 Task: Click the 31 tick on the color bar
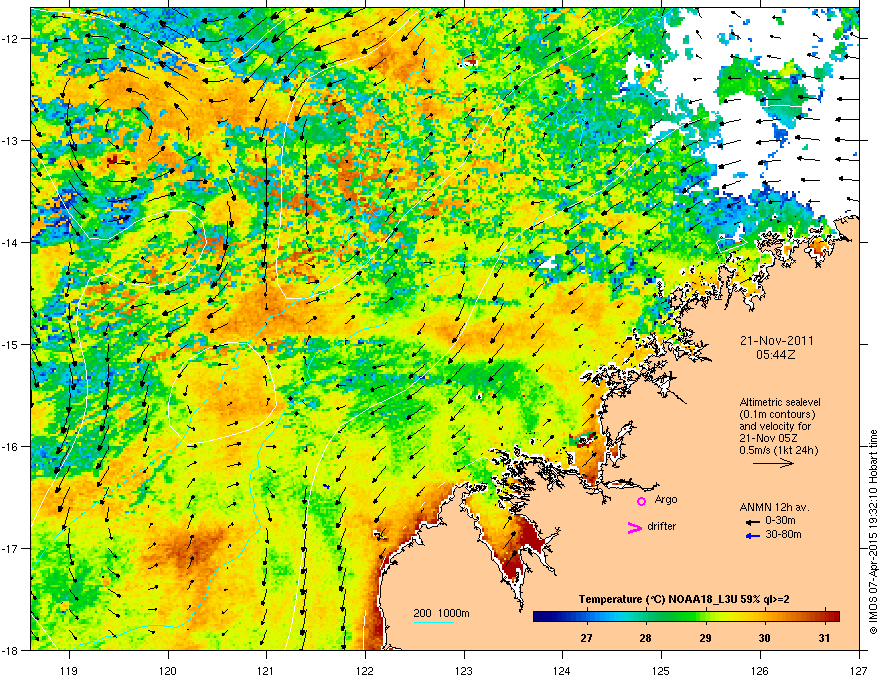(824, 638)
